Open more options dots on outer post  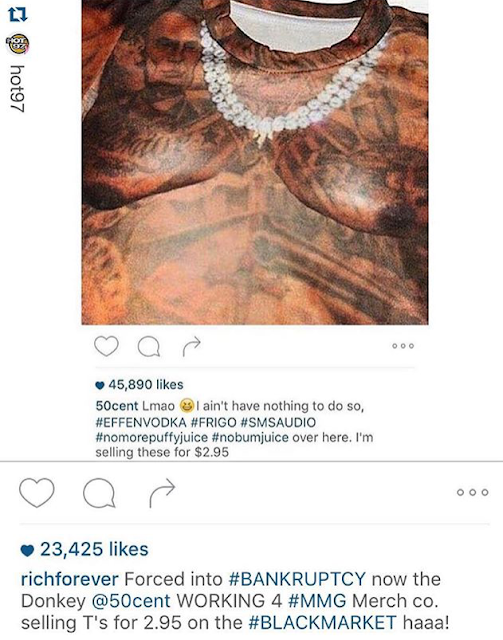pyautogui.click(x=473, y=492)
